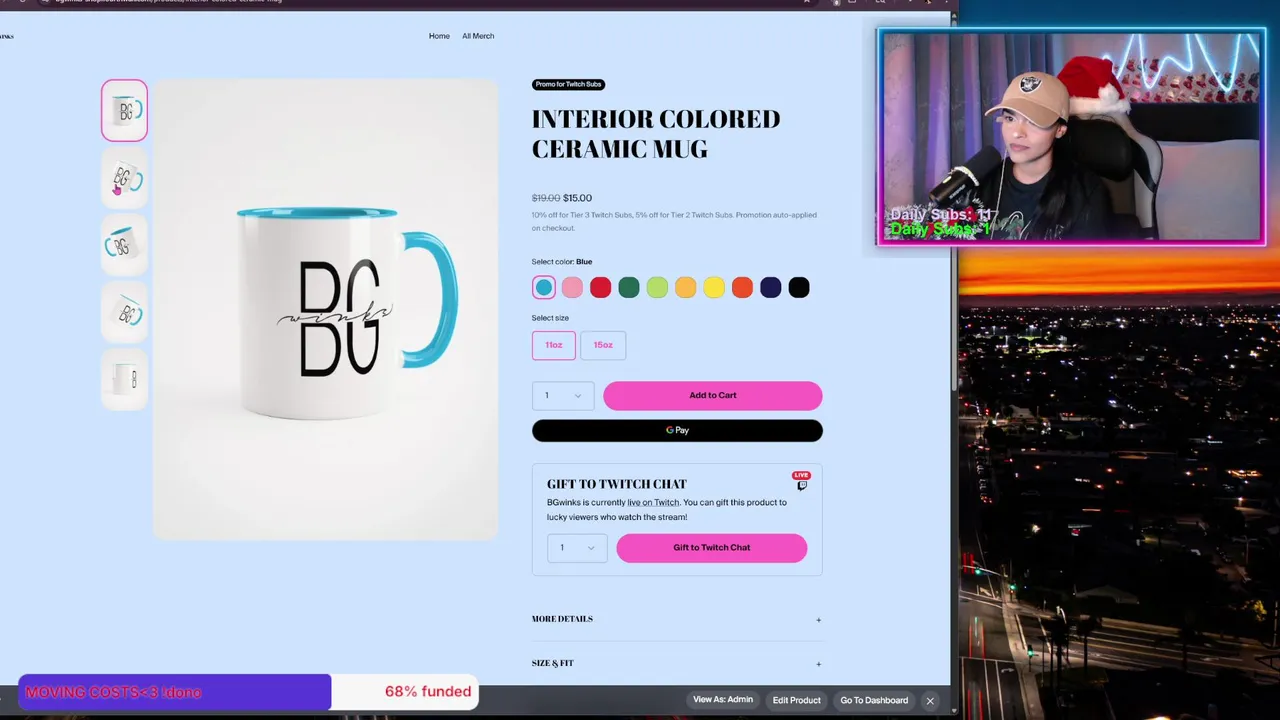Click the live on Twitch link

653,502
